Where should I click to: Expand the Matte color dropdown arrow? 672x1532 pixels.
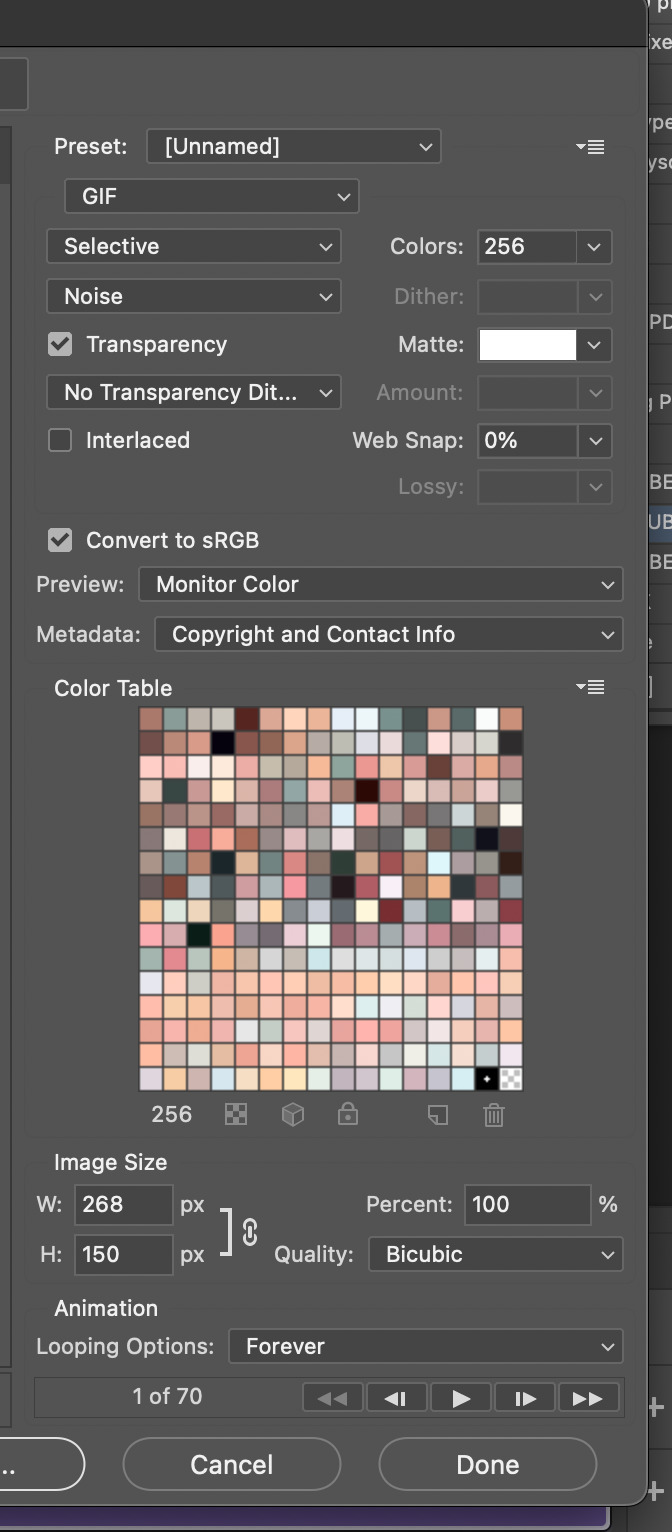click(x=594, y=344)
